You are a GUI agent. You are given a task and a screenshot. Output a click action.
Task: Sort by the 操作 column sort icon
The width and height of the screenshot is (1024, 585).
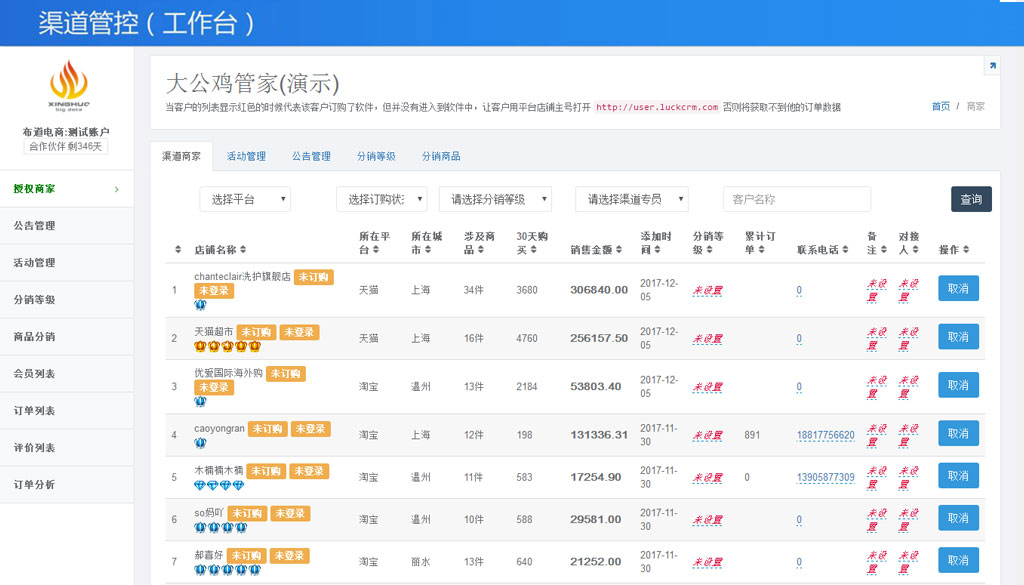pos(966,249)
